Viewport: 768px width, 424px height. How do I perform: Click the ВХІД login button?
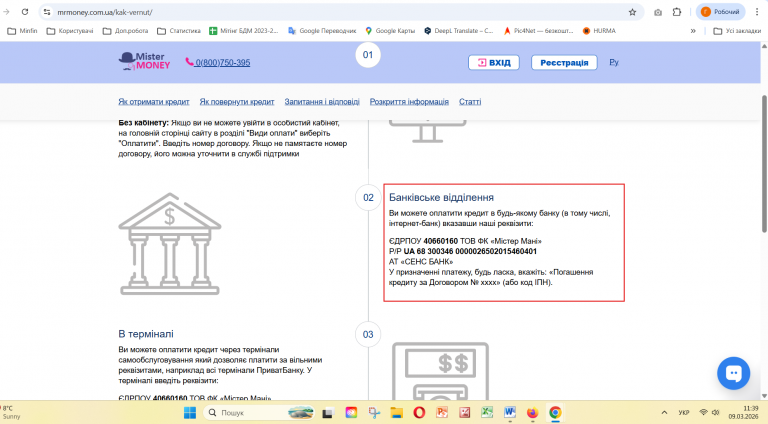coord(494,63)
